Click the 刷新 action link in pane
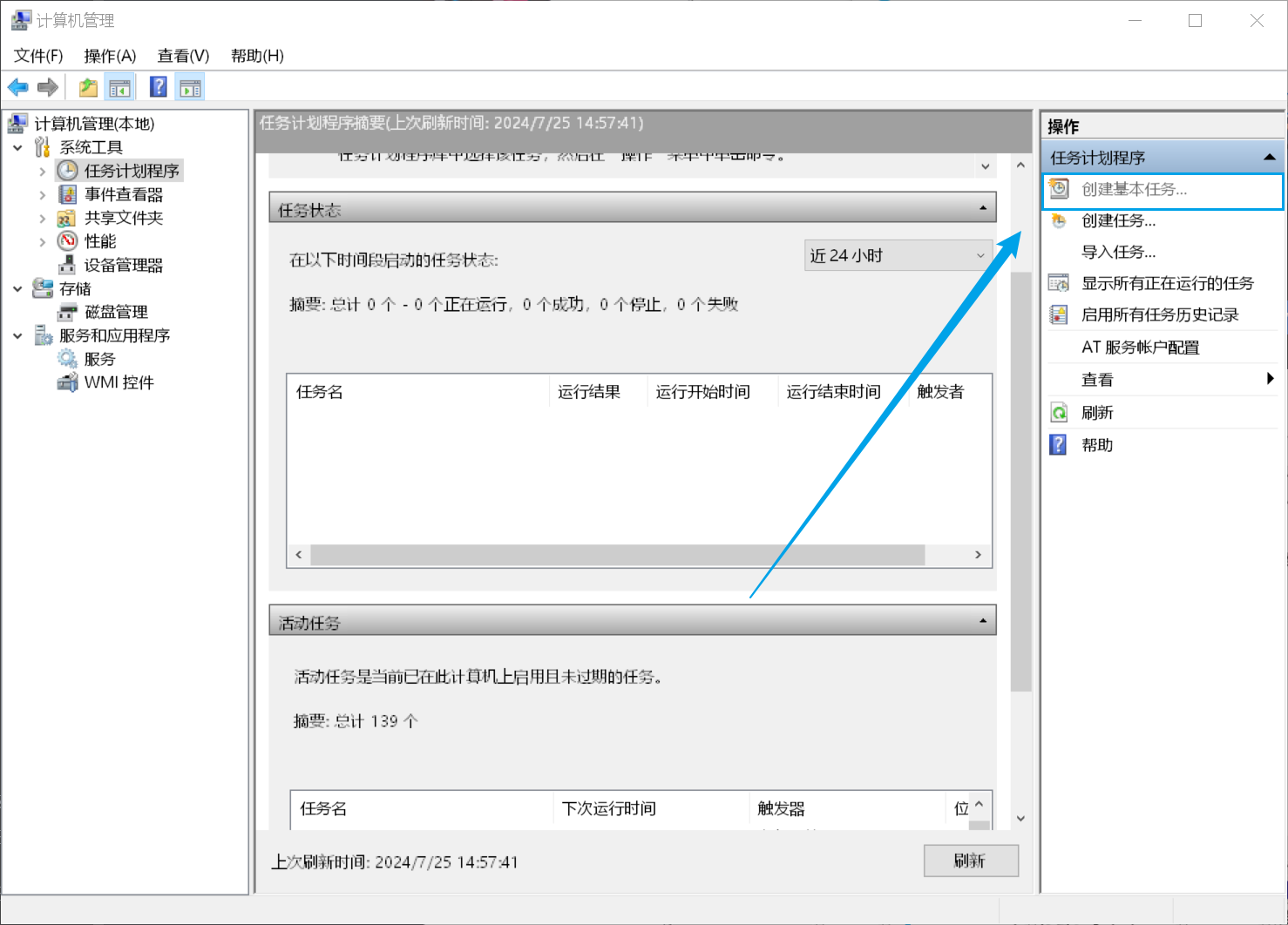Image resolution: width=1288 pixels, height=925 pixels. (x=1097, y=413)
